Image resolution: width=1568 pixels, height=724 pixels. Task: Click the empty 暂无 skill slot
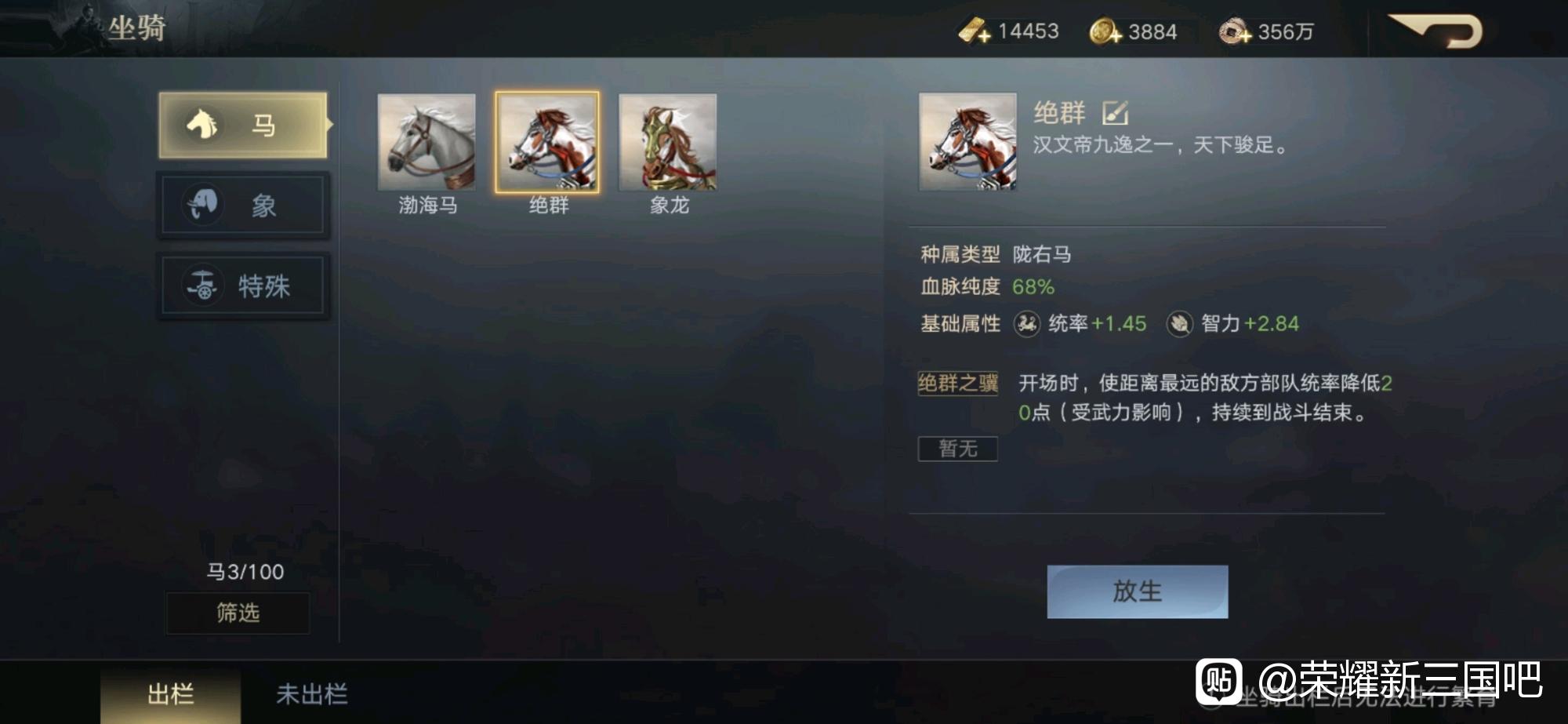click(x=958, y=449)
